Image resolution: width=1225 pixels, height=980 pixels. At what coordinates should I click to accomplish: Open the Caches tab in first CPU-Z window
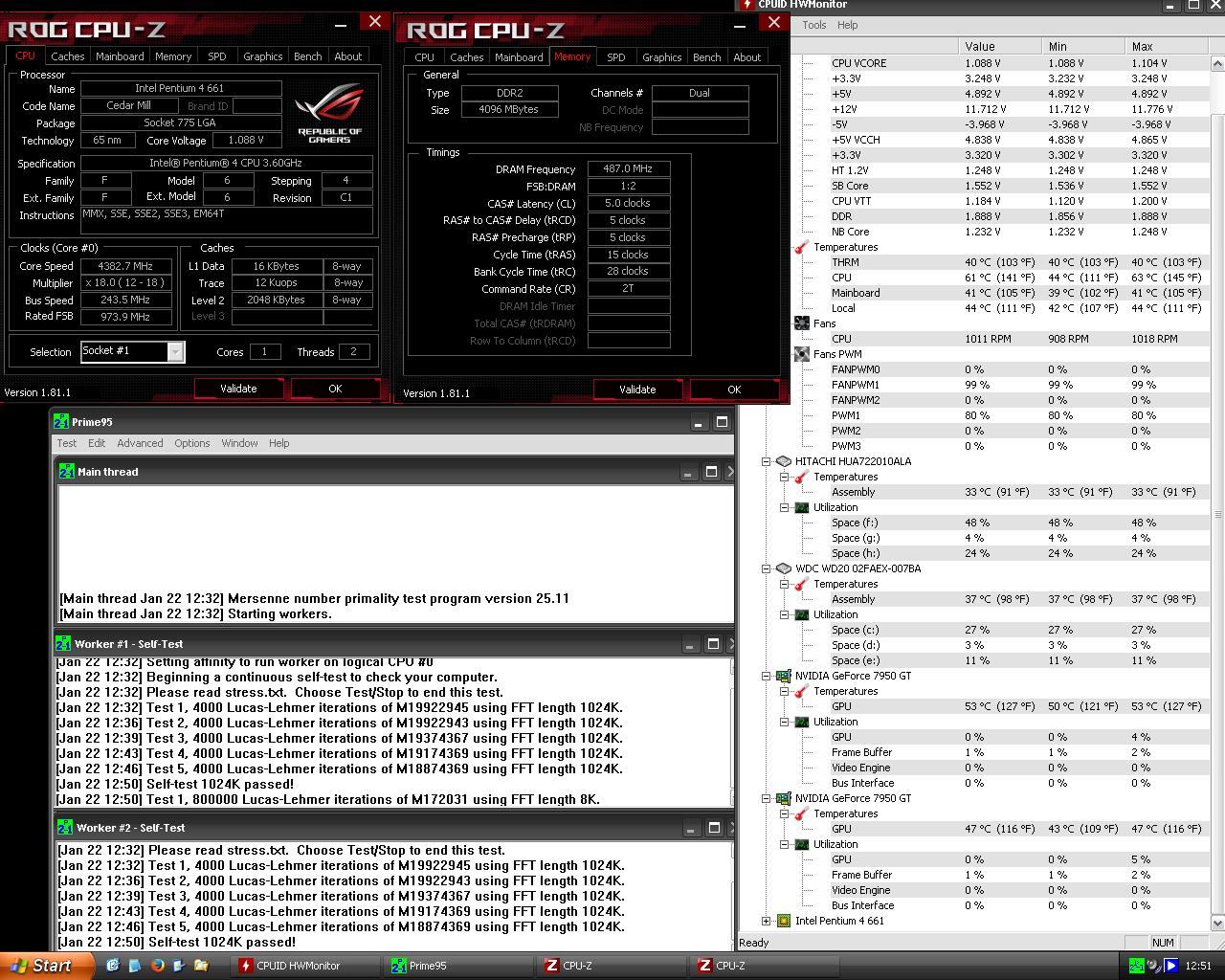pyautogui.click(x=67, y=56)
